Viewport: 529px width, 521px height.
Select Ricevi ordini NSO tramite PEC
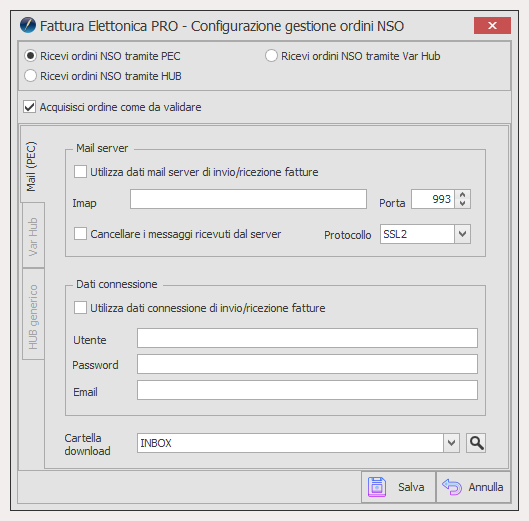pos(30,56)
